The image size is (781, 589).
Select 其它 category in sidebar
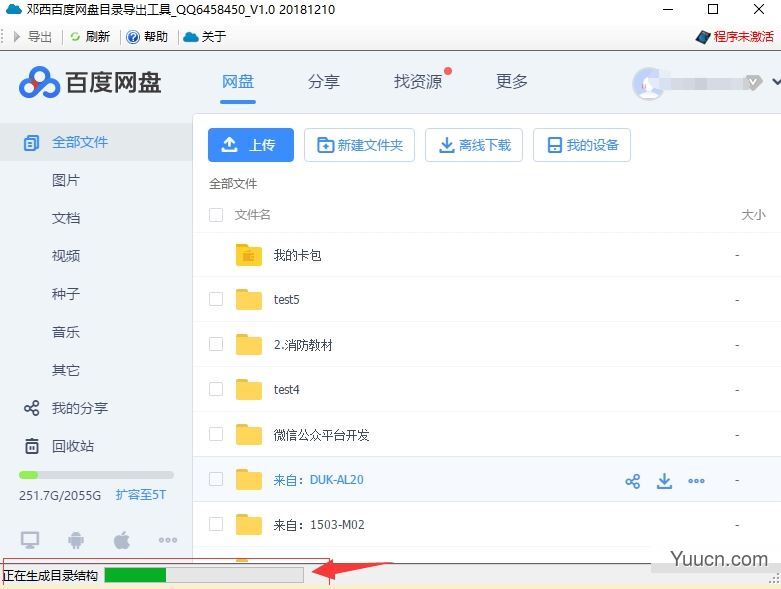coord(66,370)
